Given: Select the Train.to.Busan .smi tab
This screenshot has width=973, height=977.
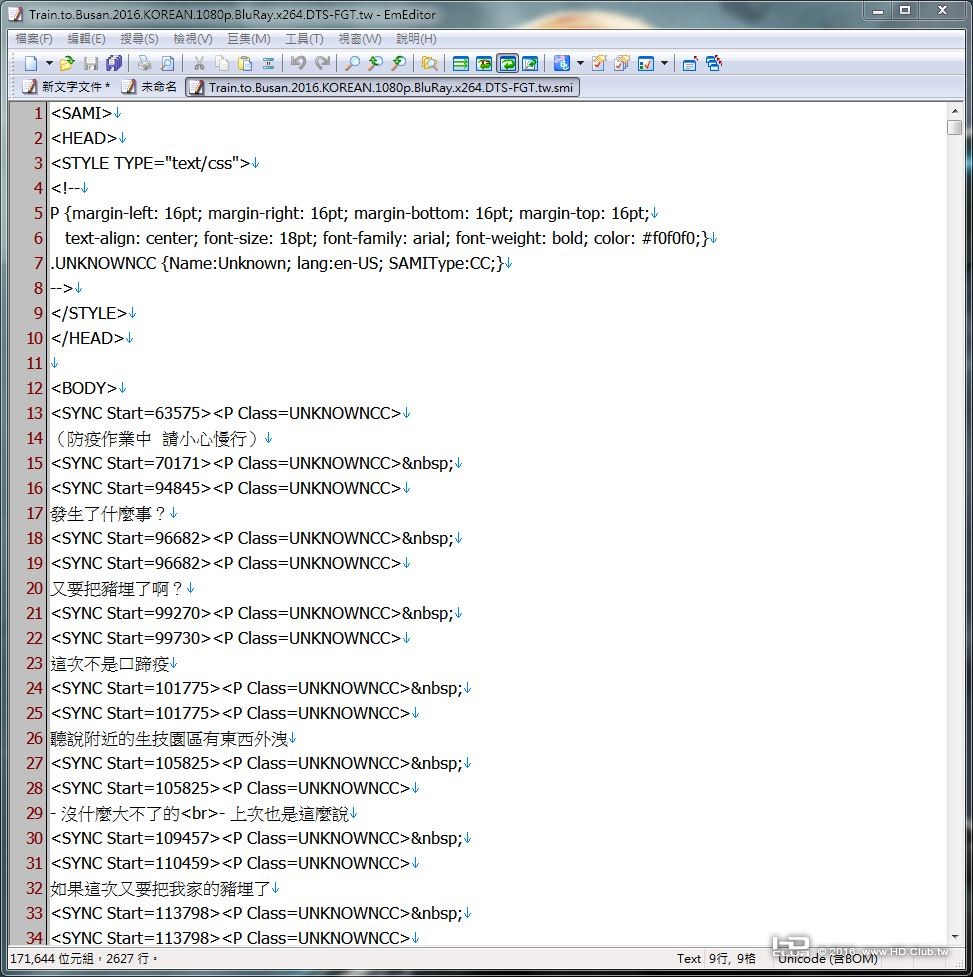Looking at the screenshot, I should (x=382, y=87).
